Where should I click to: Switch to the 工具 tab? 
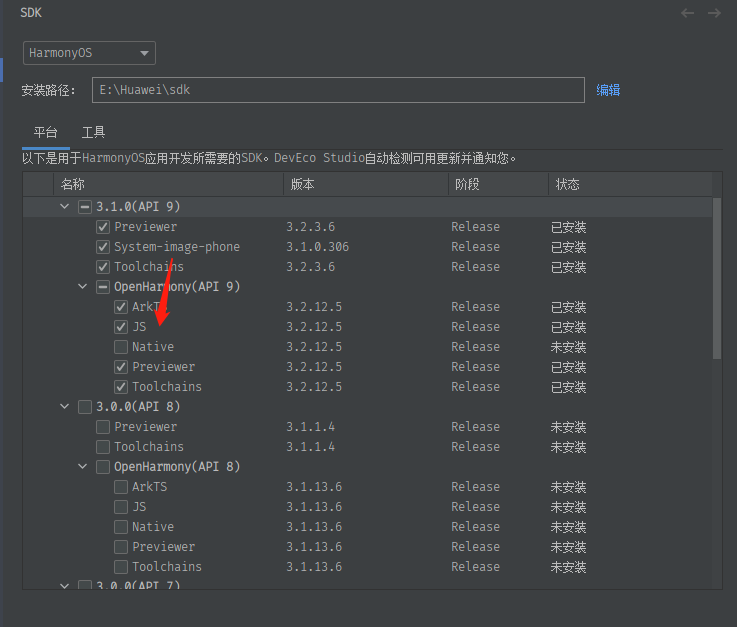93,133
